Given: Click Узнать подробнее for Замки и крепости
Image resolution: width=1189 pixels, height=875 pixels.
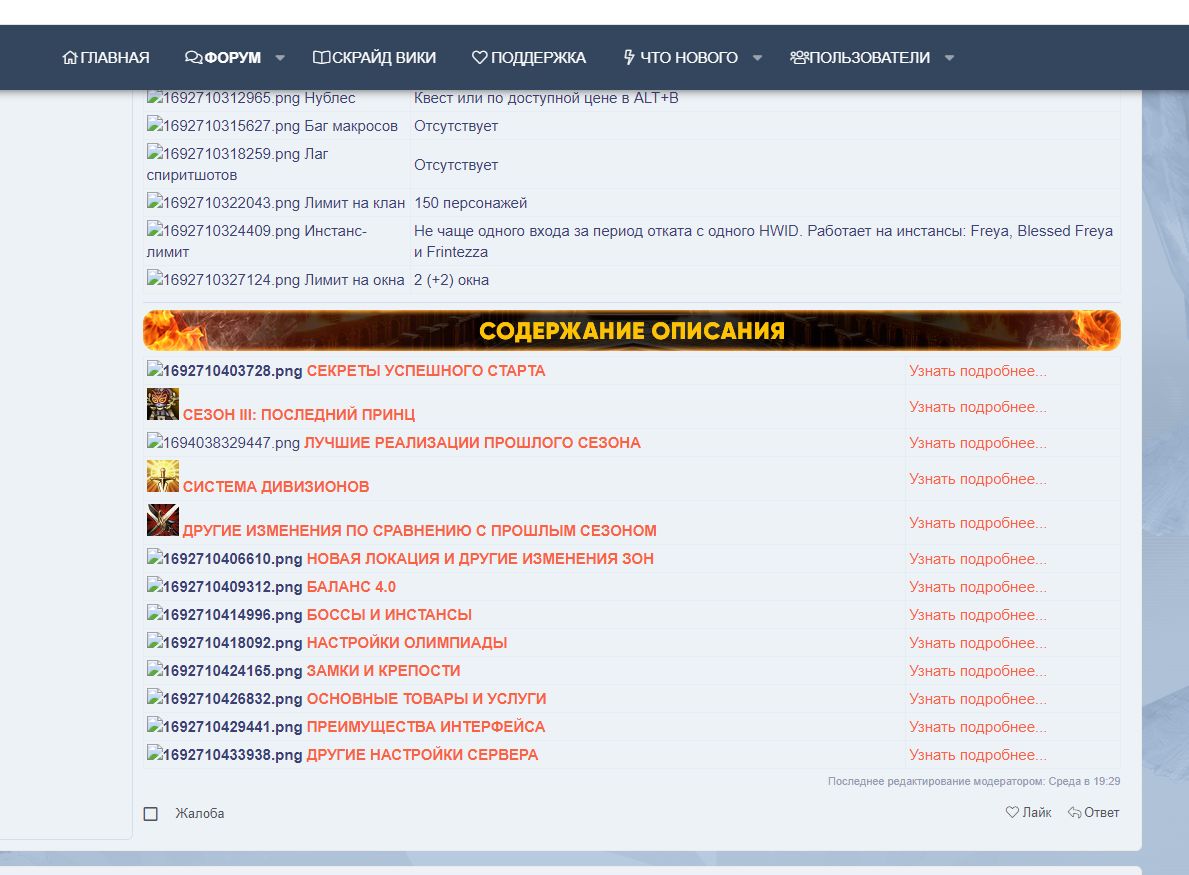Looking at the screenshot, I should coord(977,671).
